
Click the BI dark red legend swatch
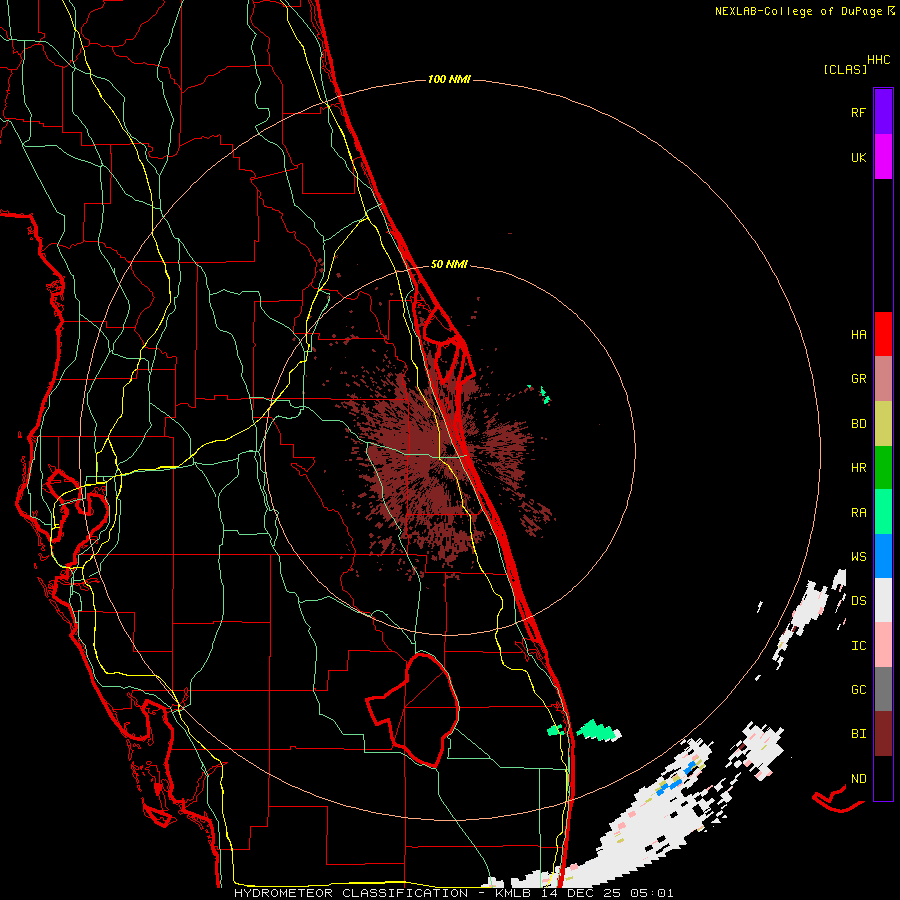pos(883,734)
